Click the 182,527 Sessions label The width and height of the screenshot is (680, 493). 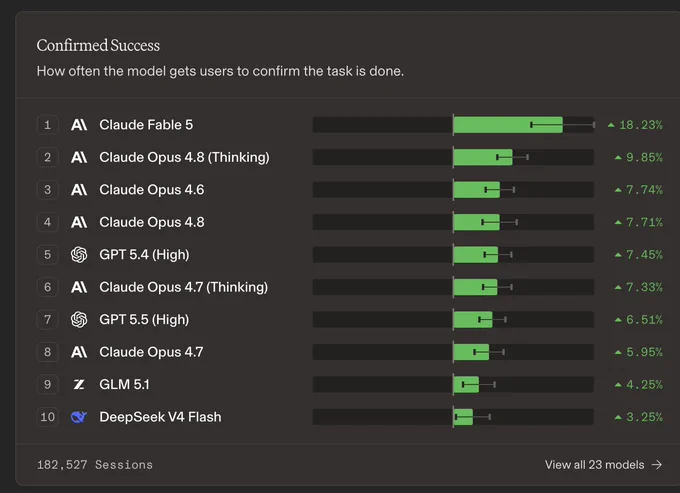95,465
